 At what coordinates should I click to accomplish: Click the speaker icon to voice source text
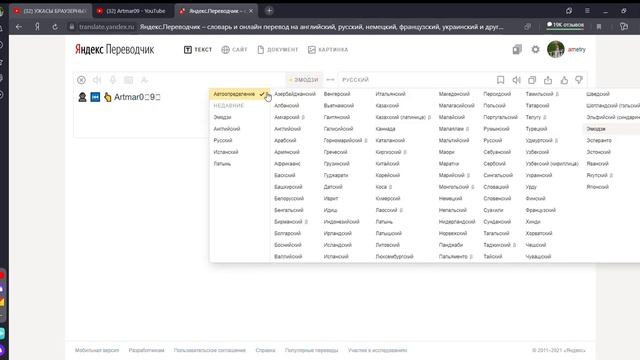[97, 80]
